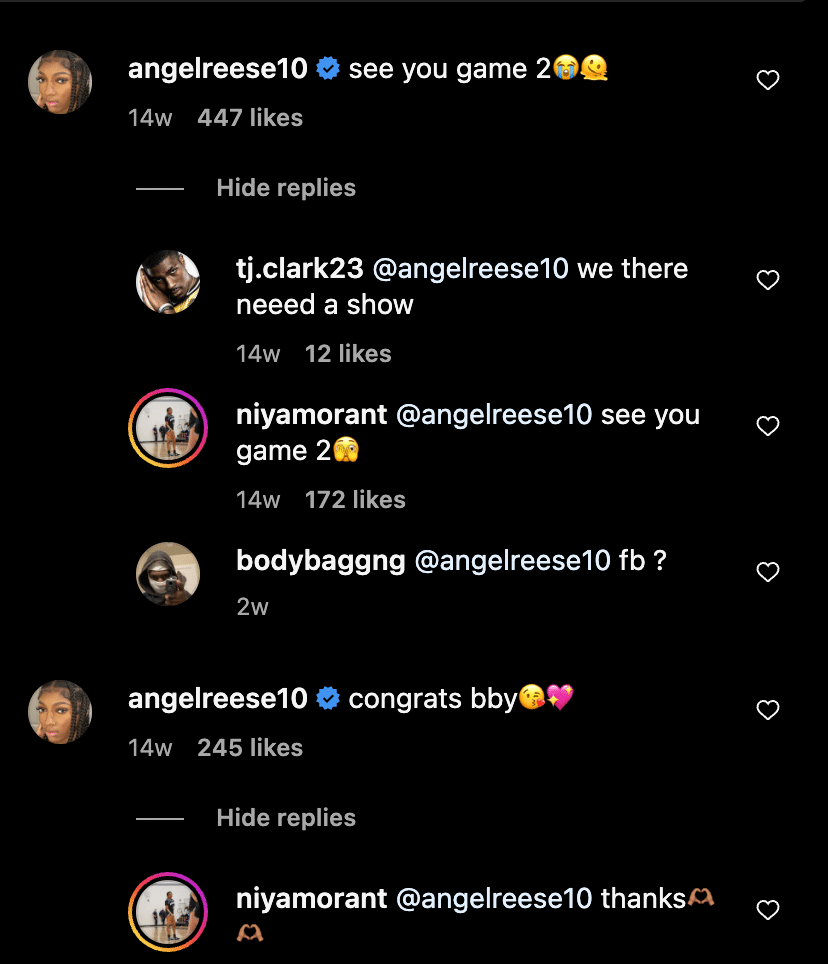Like bodybaggng's "fb ?" comment
Screen dimensions: 828x964
click(x=768, y=572)
